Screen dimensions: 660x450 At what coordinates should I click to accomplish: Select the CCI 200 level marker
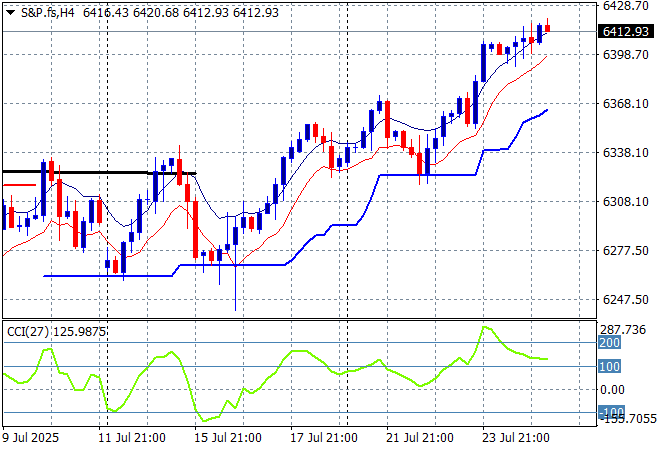click(609, 343)
